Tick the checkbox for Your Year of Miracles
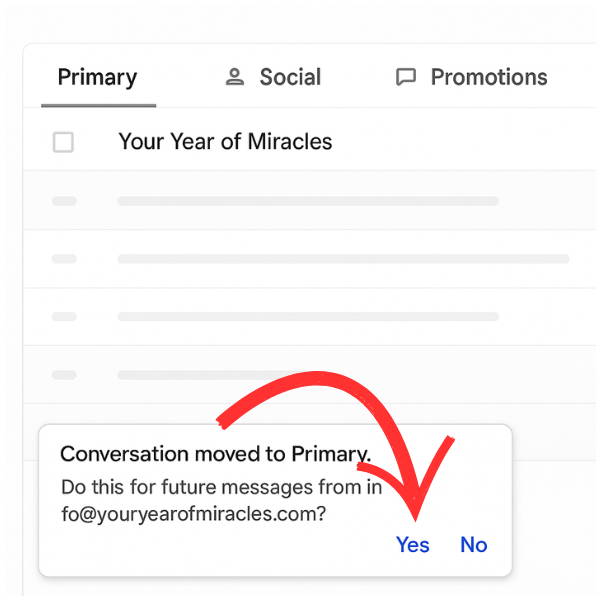This screenshot has width=600, height=600. point(63,142)
